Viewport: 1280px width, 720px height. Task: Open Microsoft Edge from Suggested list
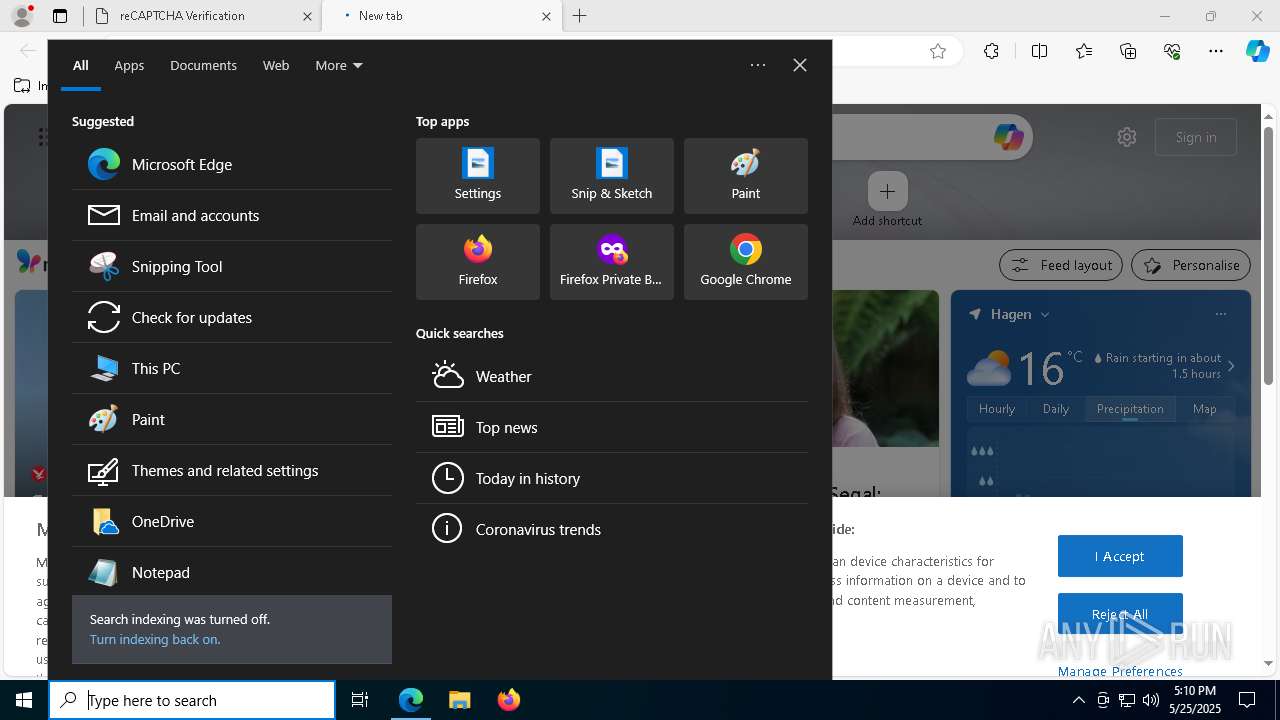[232, 164]
